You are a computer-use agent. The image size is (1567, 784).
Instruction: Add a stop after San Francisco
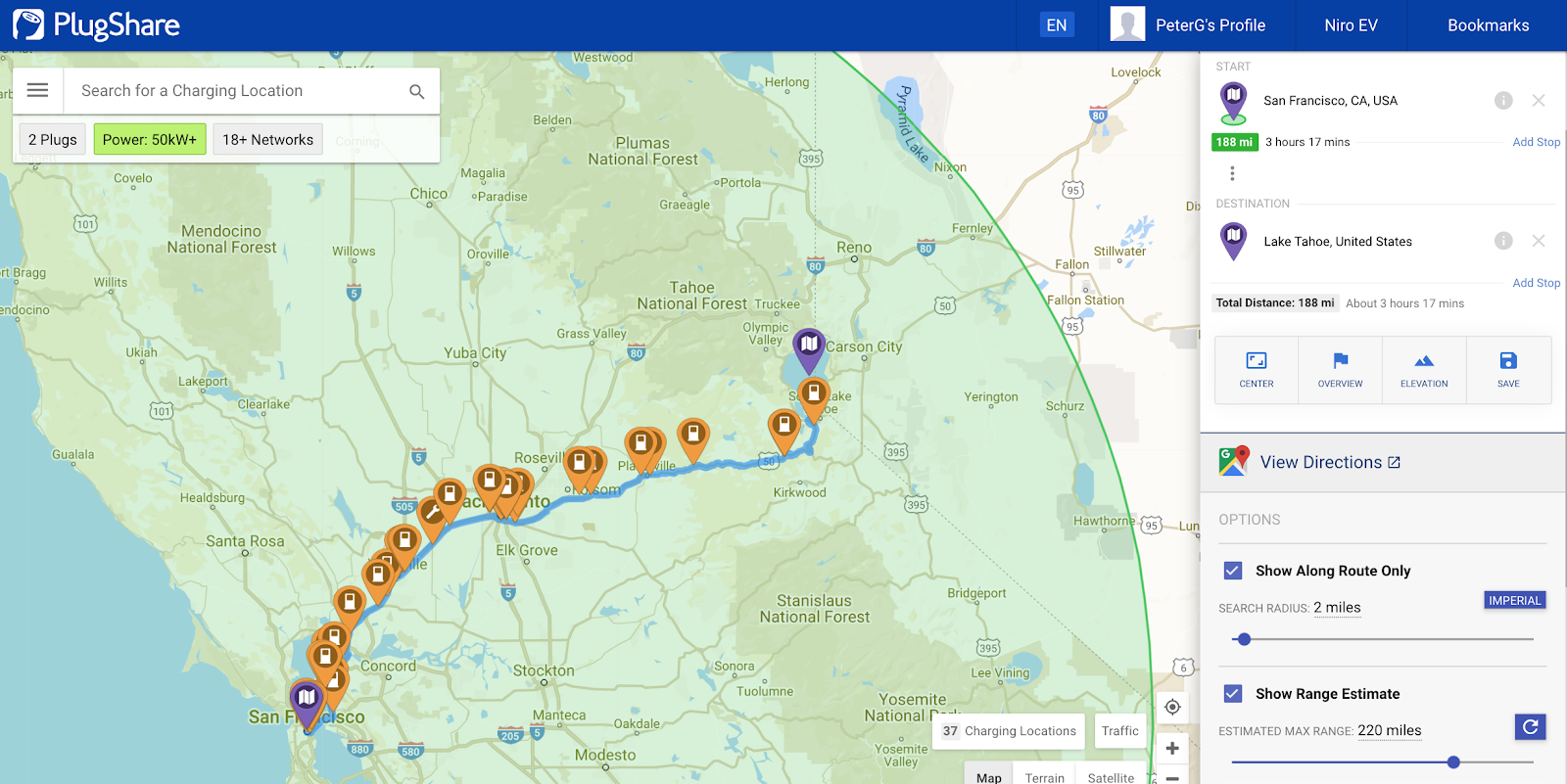(1536, 142)
